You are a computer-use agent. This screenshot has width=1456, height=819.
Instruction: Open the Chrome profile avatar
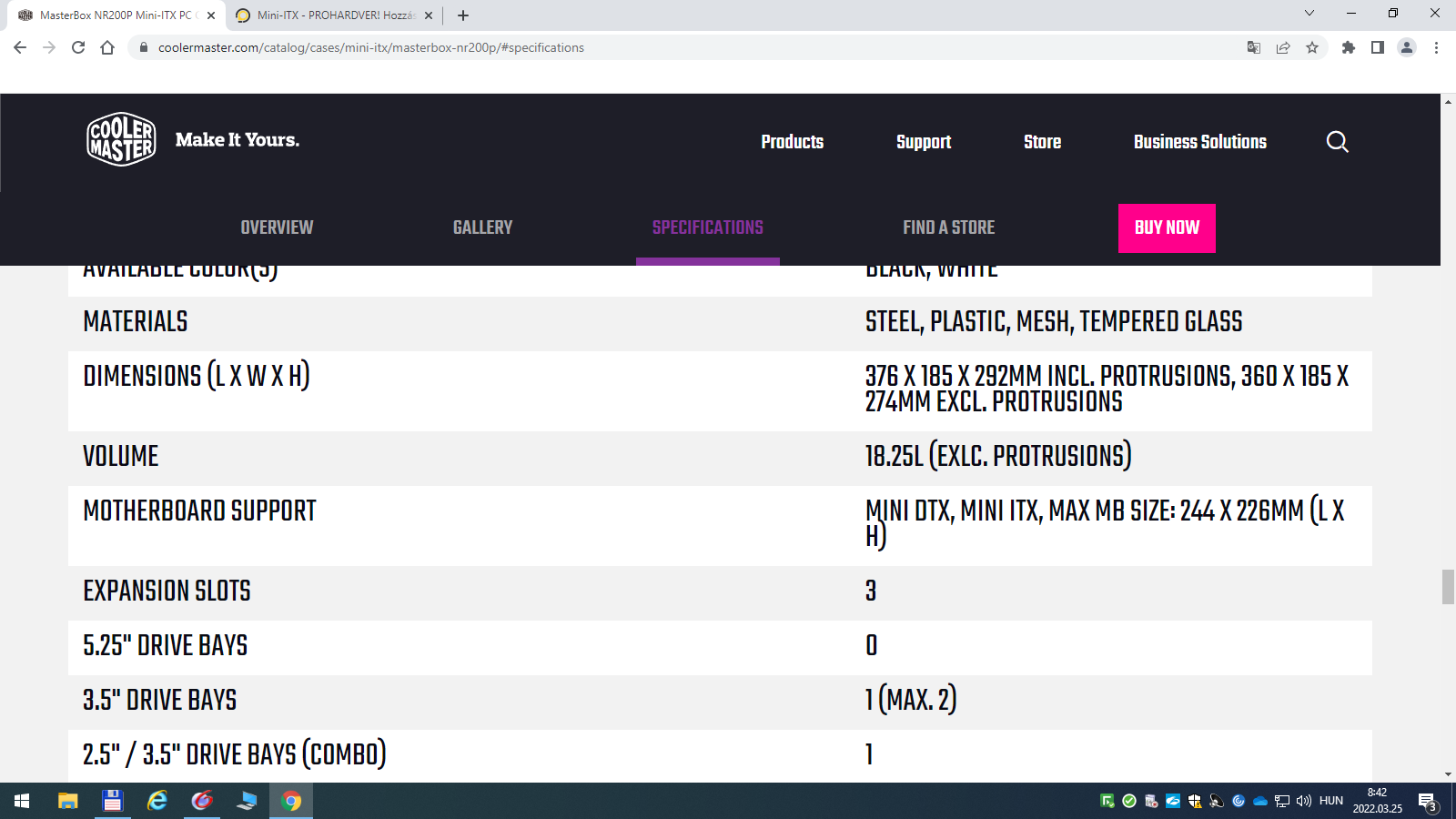click(x=1407, y=47)
